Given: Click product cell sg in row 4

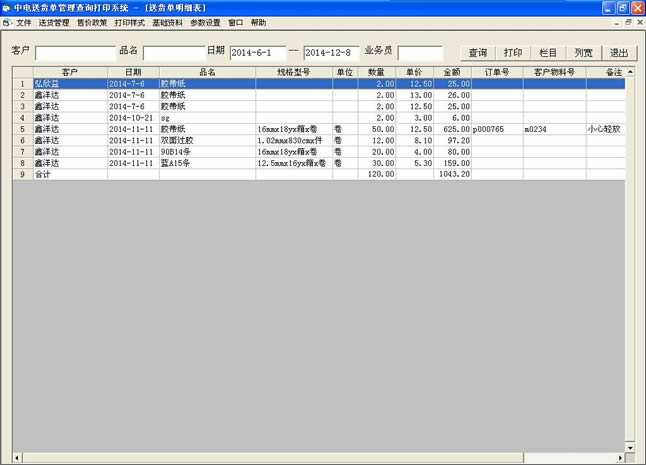Looking at the screenshot, I should (x=207, y=118).
